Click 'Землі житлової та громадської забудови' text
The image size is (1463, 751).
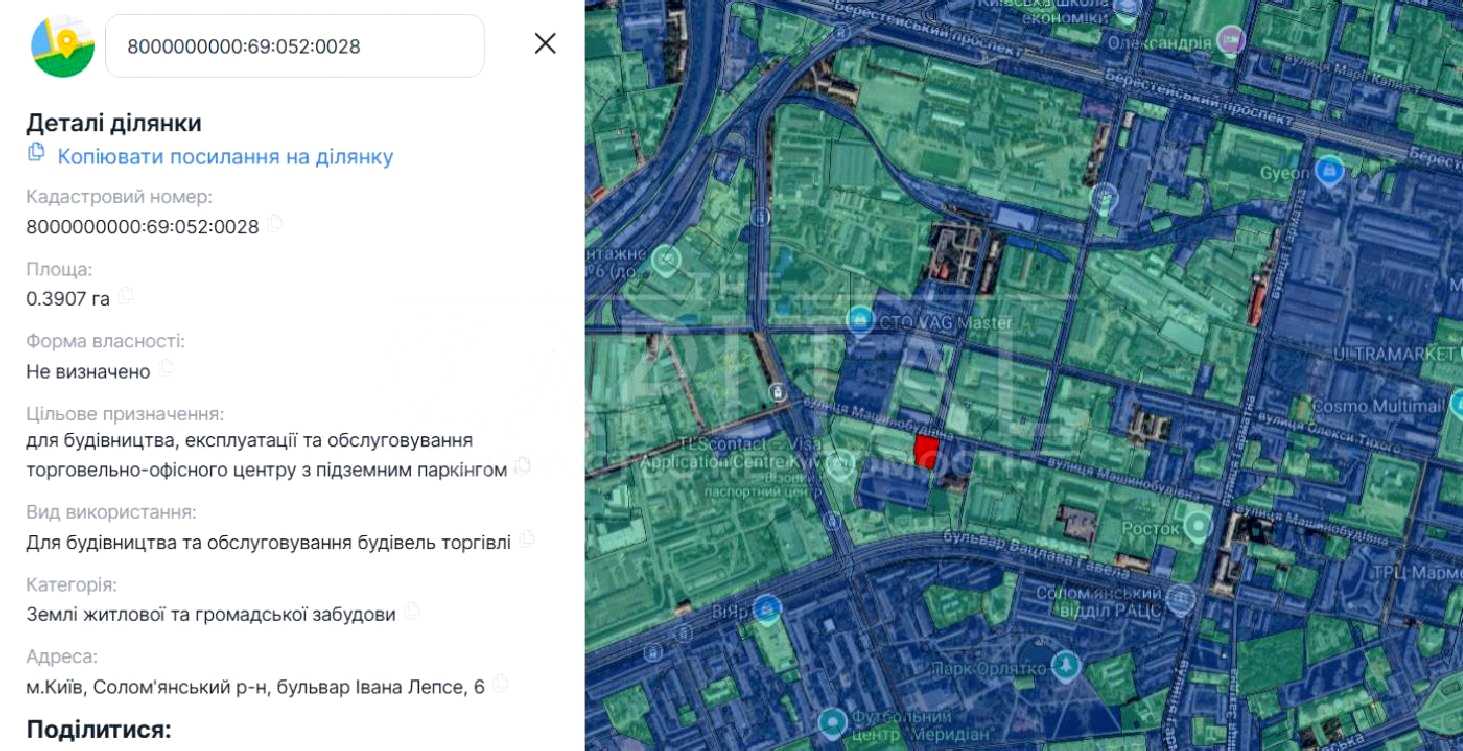(211, 614)
